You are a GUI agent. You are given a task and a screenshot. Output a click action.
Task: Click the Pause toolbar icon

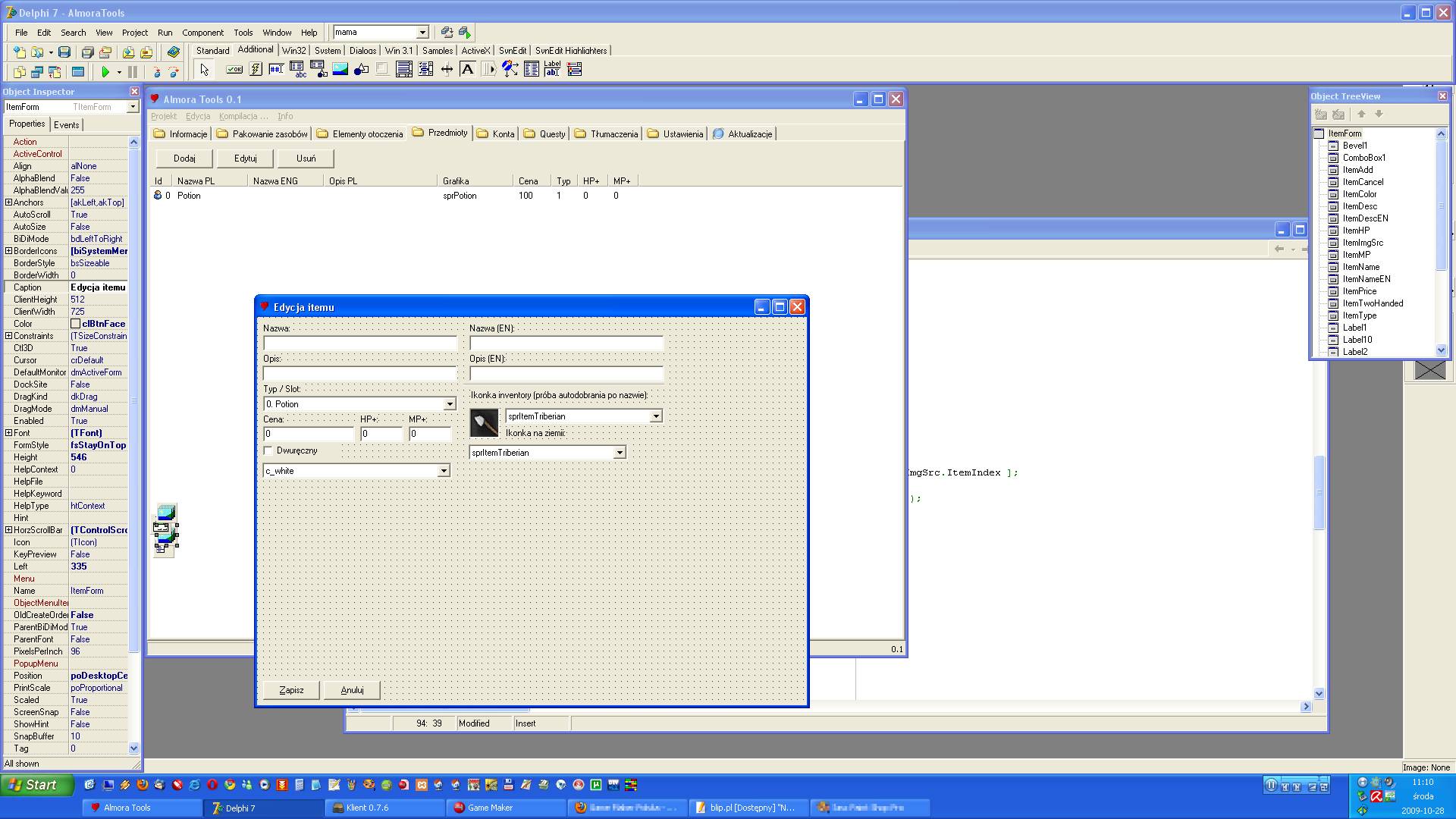[x=133, y=72]
